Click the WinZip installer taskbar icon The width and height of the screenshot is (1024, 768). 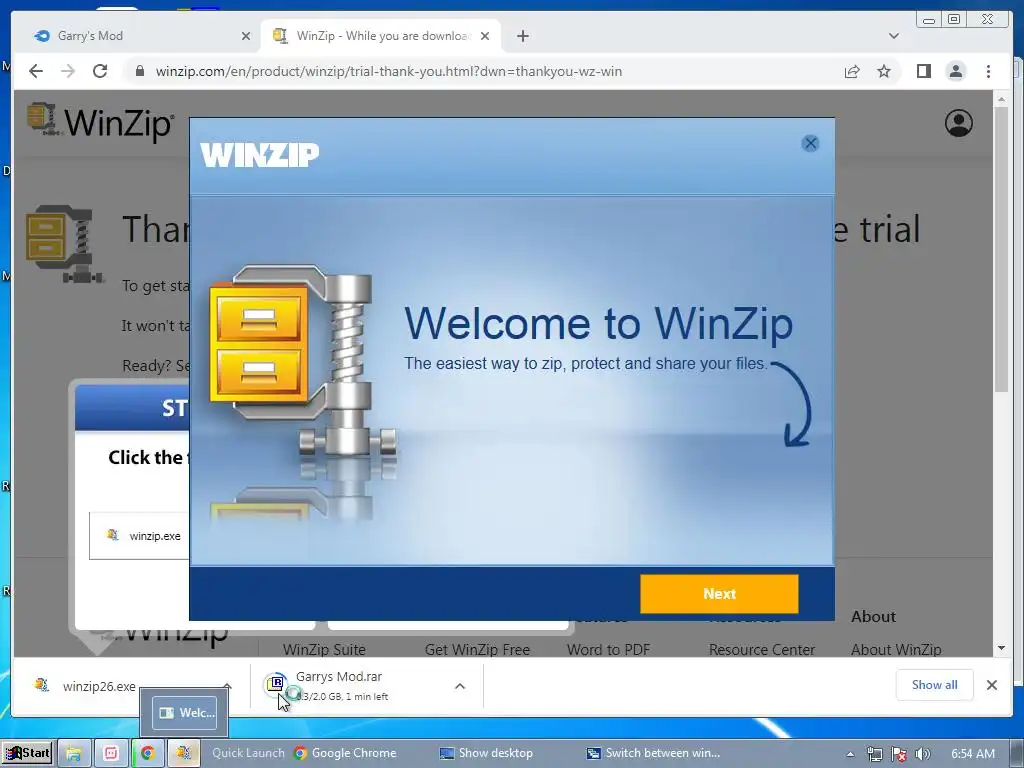tap(184, 753)
